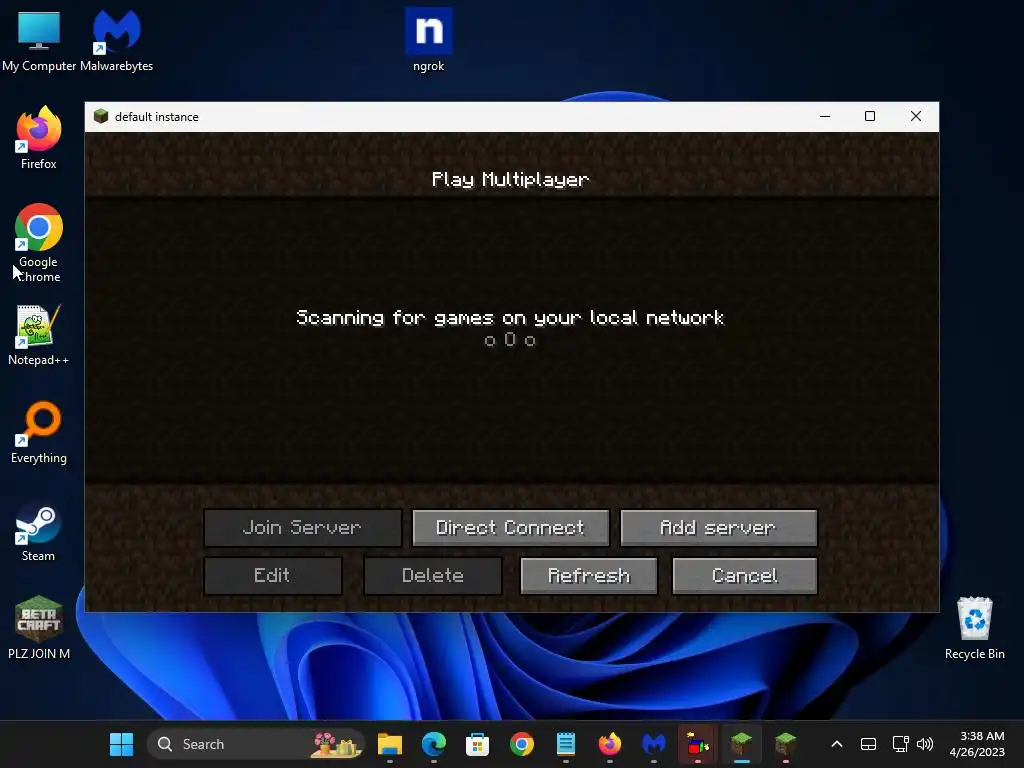Click the Scanning for games on your local network text
The height and width of the screenshot is (768, 1024).
[x=510, y=317]
